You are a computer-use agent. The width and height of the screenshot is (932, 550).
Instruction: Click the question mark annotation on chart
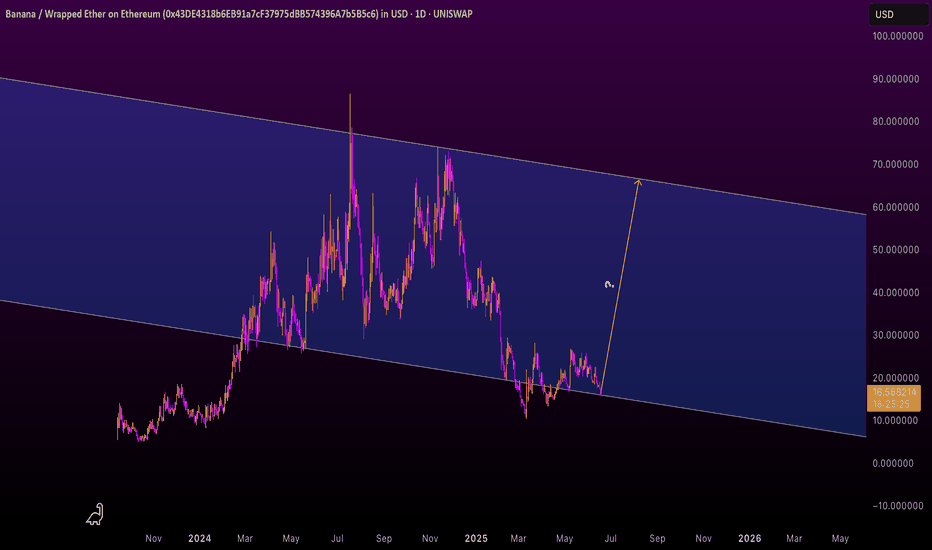pyautogui.click(x=609, y=285)
